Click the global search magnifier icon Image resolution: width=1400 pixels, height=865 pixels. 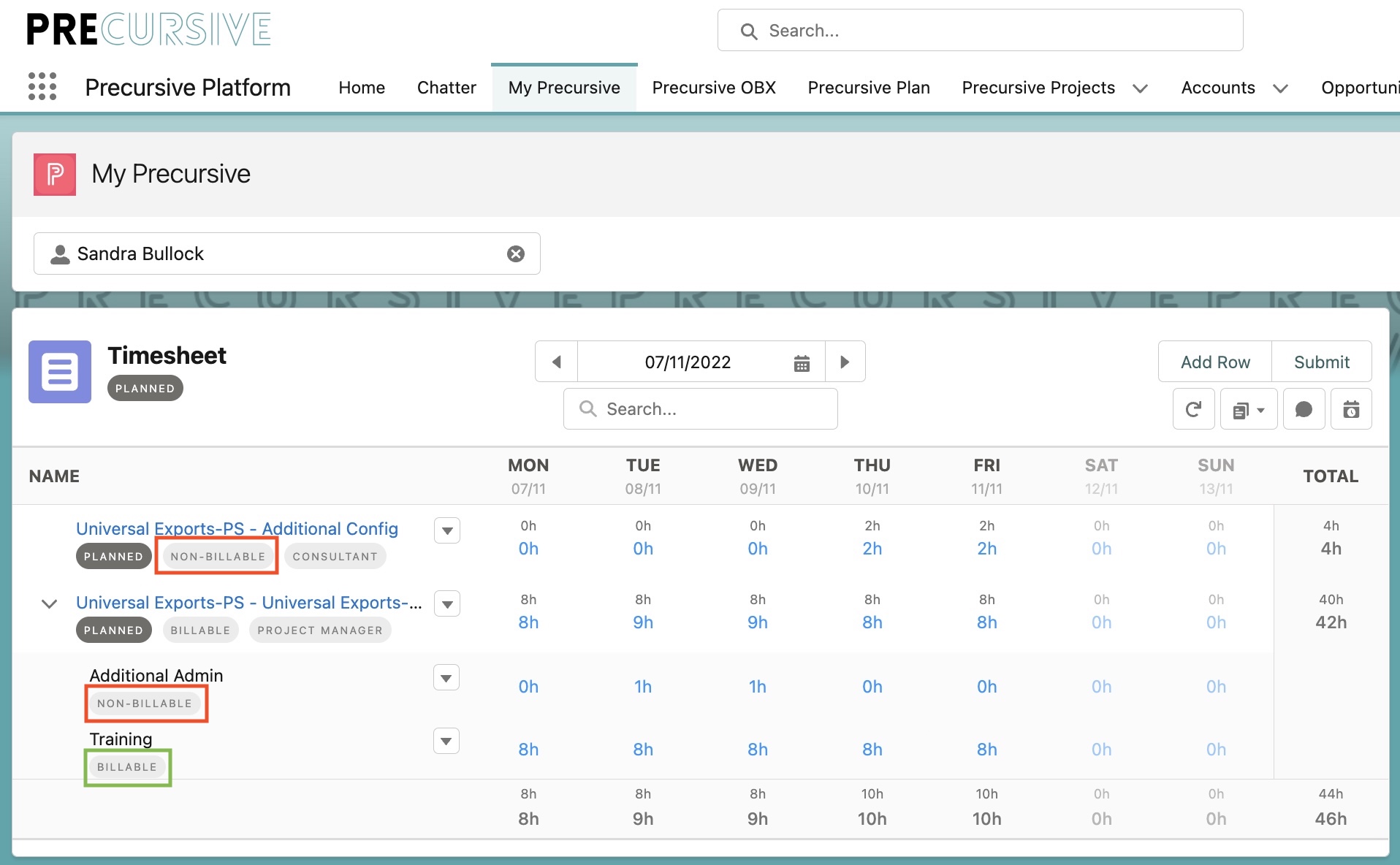(749, 31)
